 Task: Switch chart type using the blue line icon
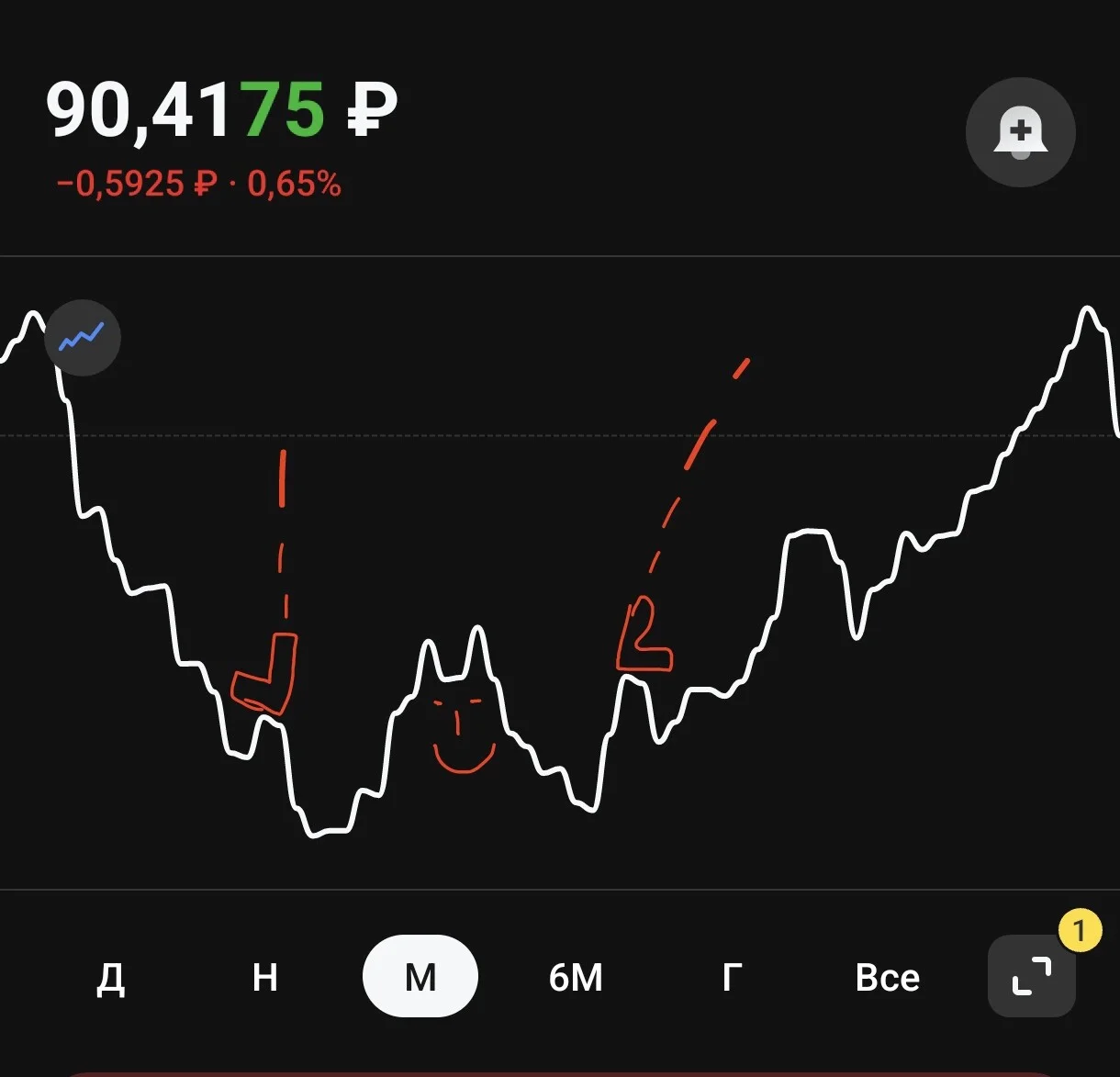coord(83,338)
